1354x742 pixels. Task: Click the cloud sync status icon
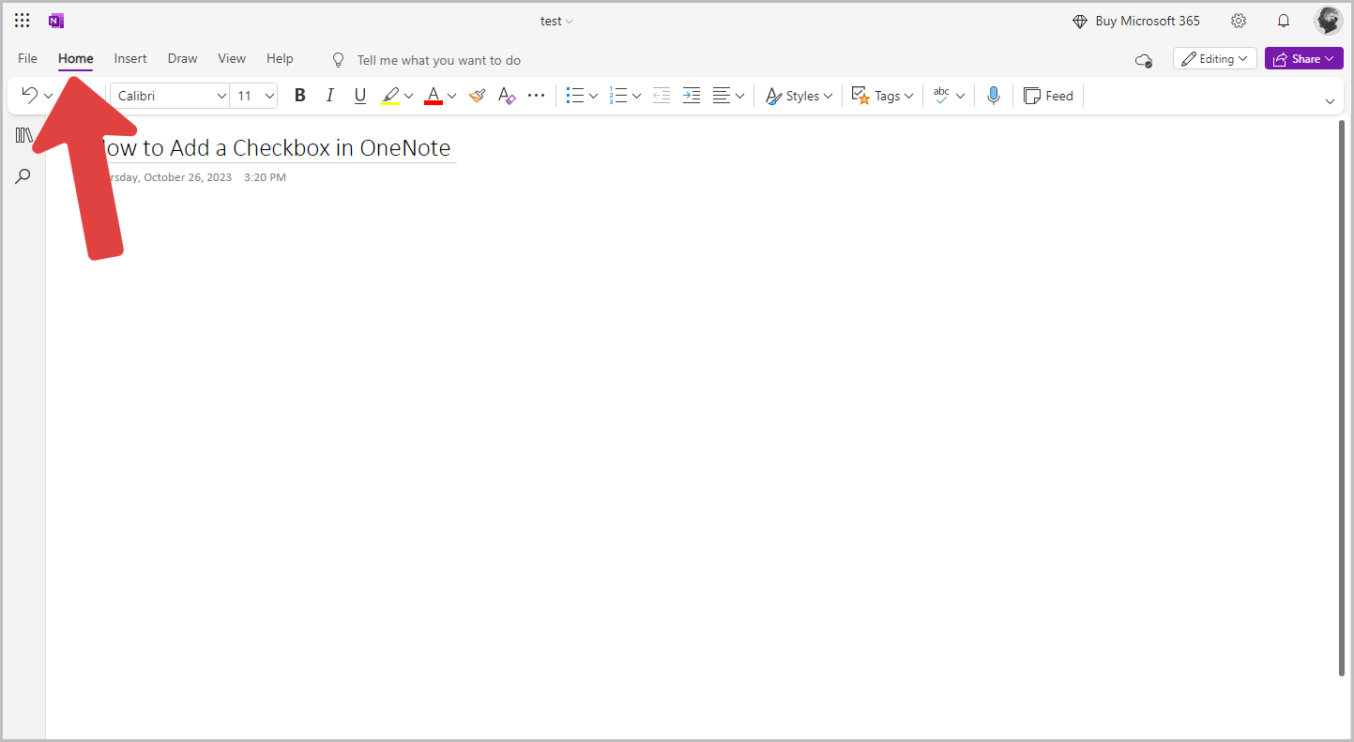[1144, 60]
